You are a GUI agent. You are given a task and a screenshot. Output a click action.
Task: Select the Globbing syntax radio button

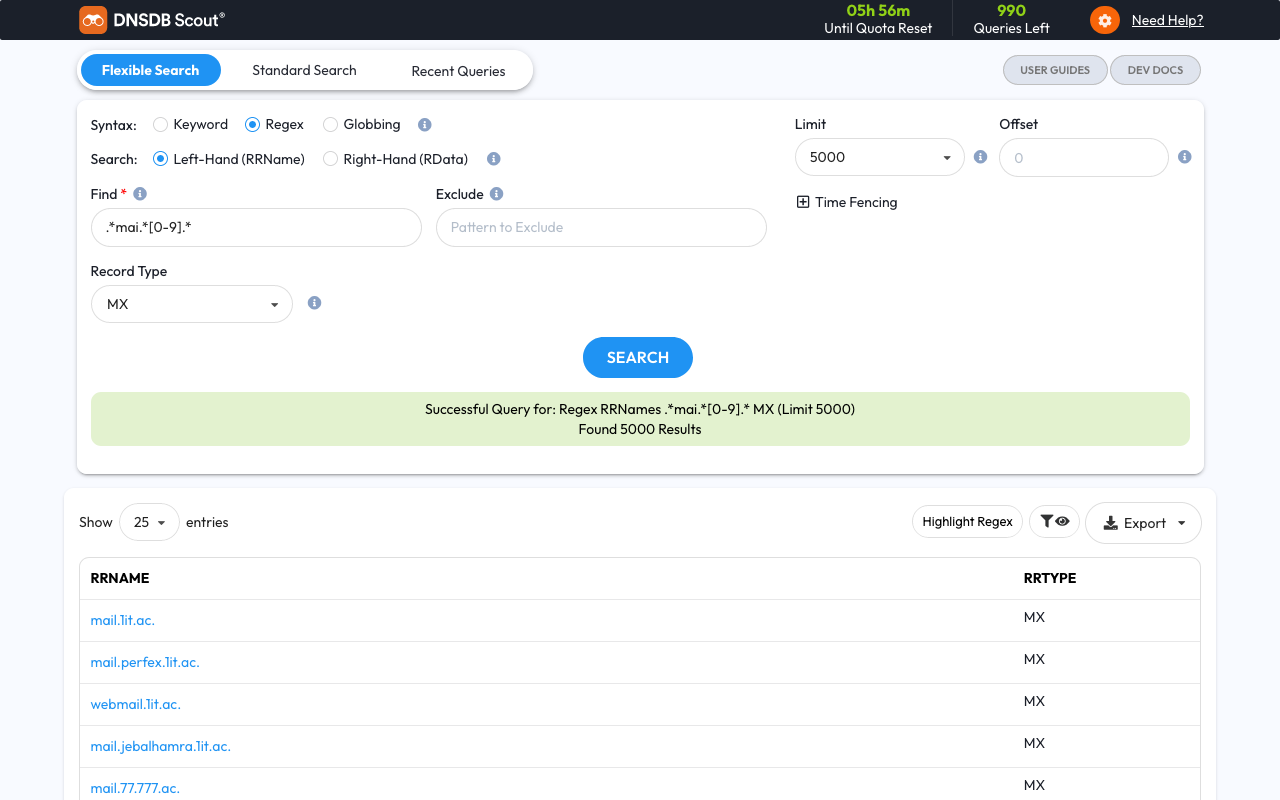point(330,125)
